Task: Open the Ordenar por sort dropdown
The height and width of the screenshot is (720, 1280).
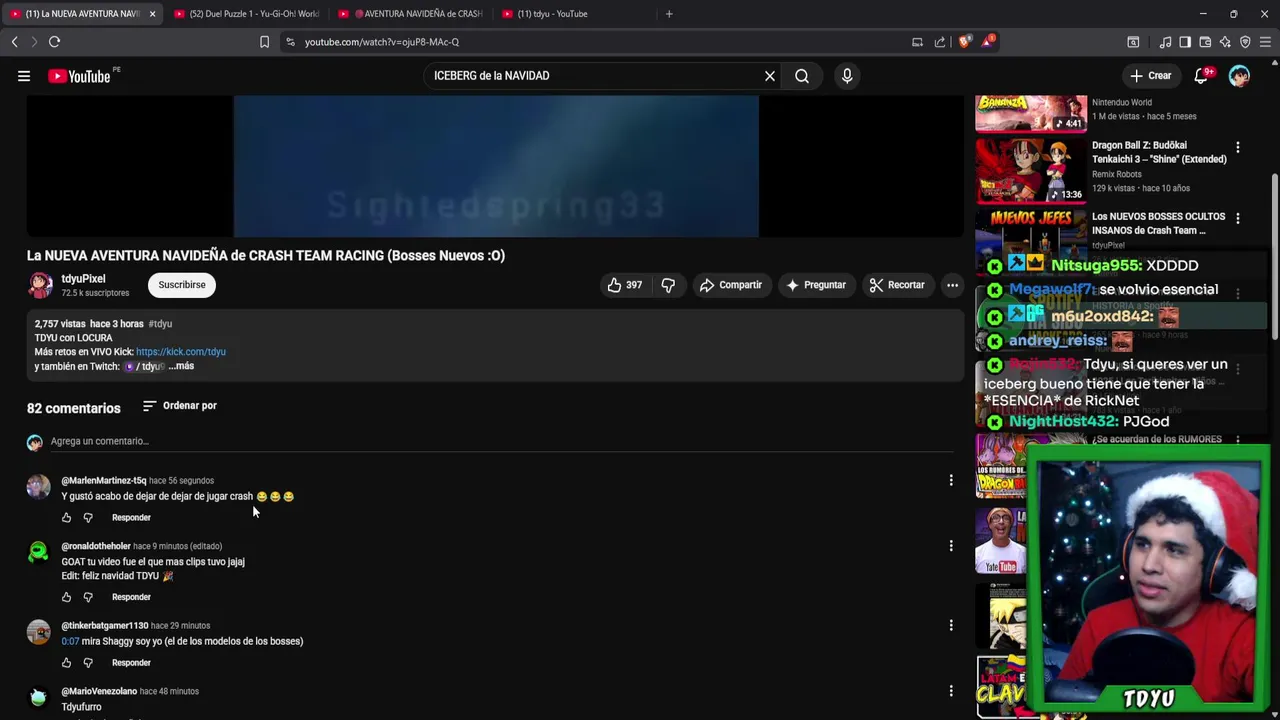Action: pyautogui.click(x=180, y=406)
